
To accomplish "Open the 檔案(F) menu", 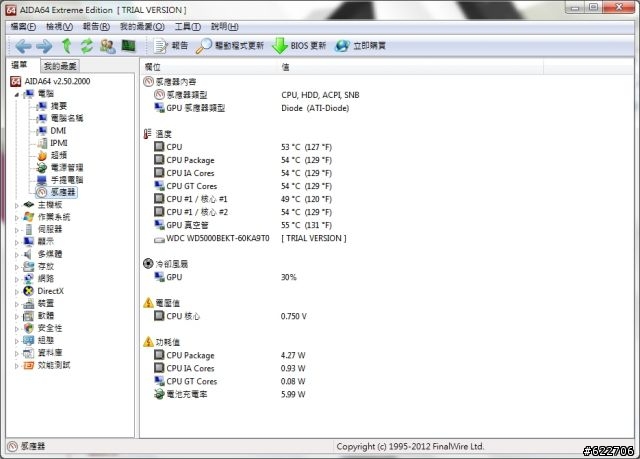I will 23,27.
